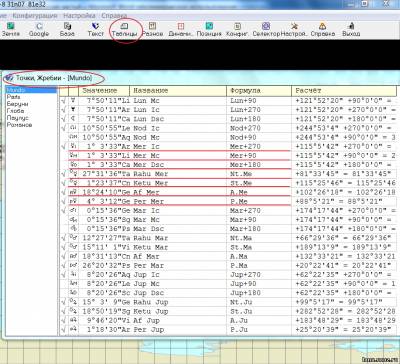Click the value 26°20'32"Ps in Per Mar row
The width and height of the screenshot is (400, 364).
[105, 266]
